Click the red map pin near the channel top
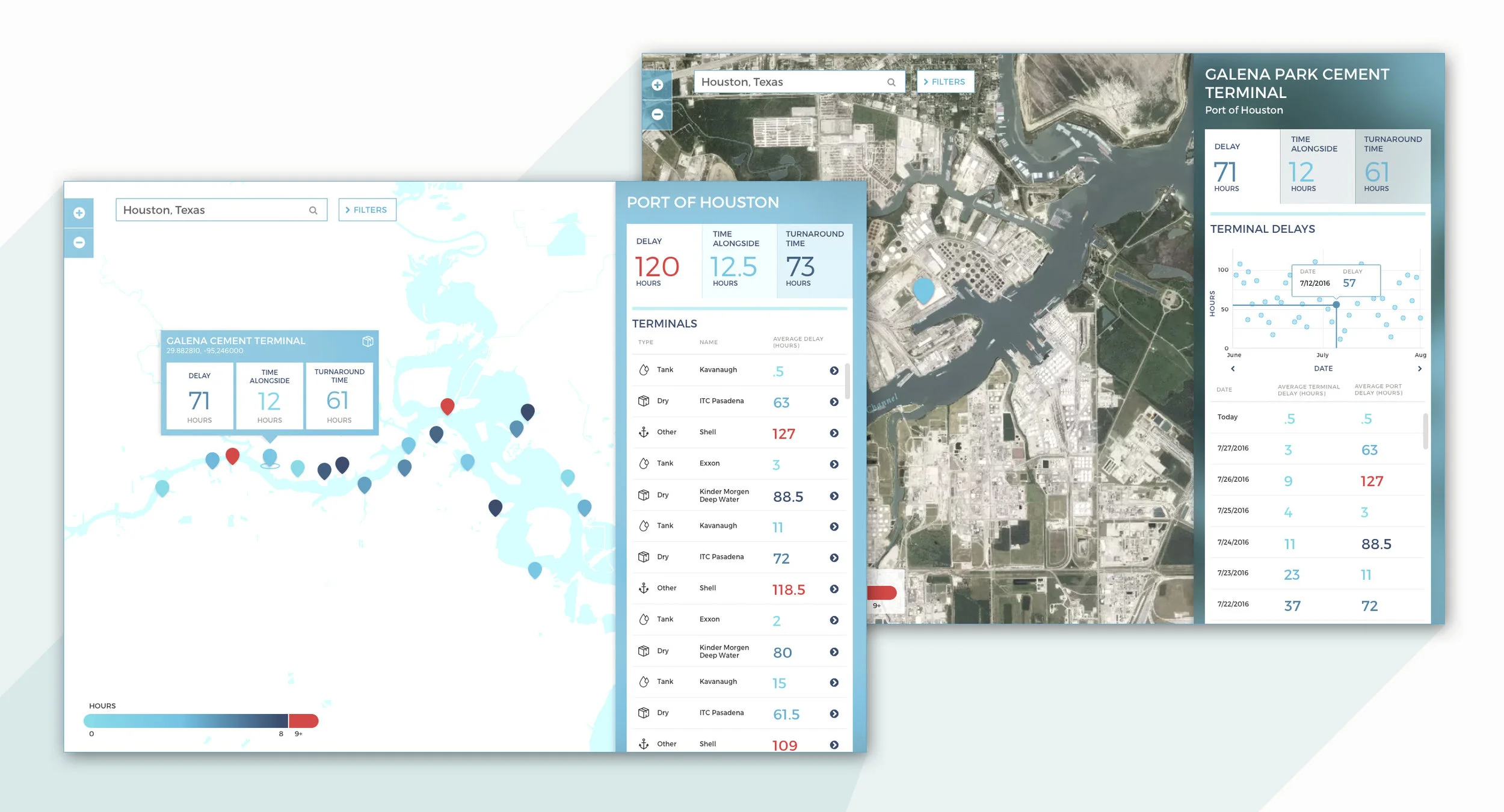This screenshot has width=1504, height=812. [x=447, y=406]
